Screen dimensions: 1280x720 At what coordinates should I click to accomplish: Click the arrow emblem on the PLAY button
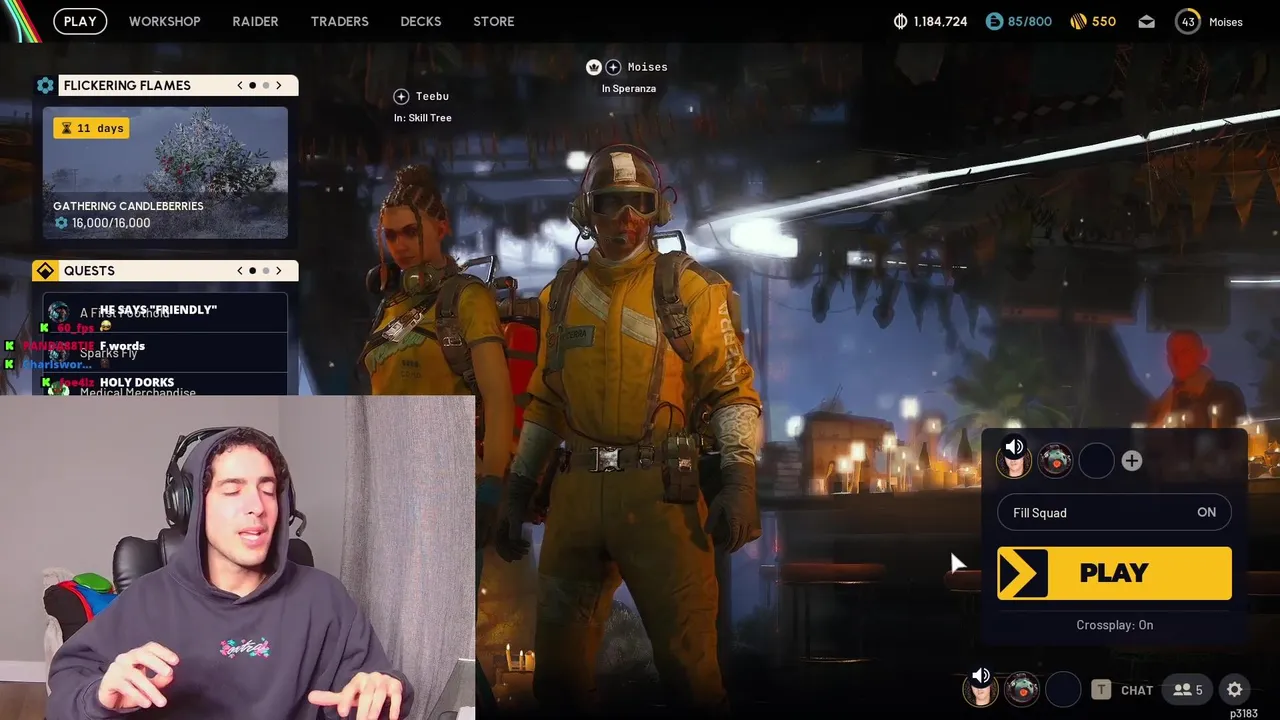(1023, 573)
